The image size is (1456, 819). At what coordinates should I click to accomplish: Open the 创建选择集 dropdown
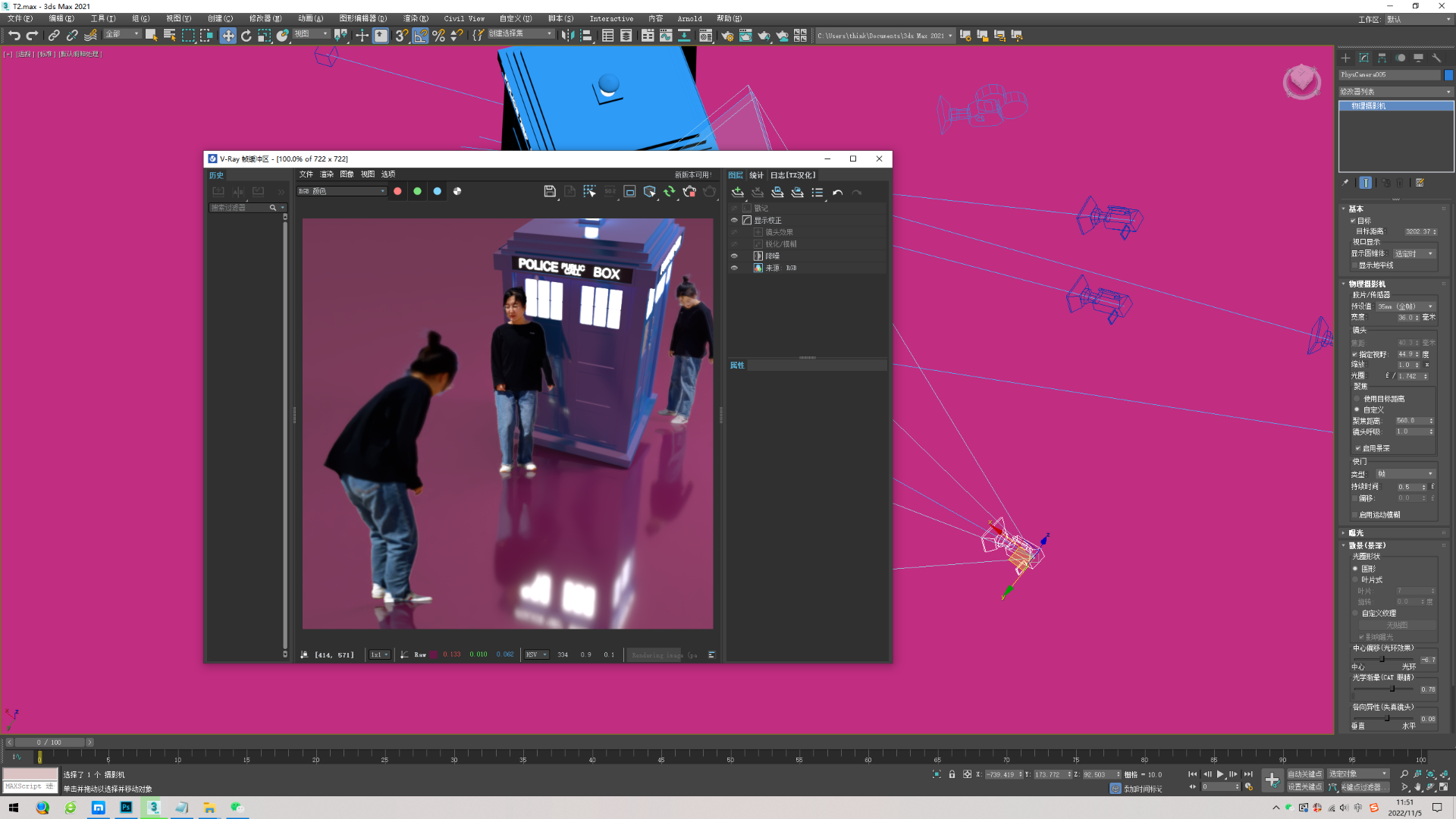(520, 34)
